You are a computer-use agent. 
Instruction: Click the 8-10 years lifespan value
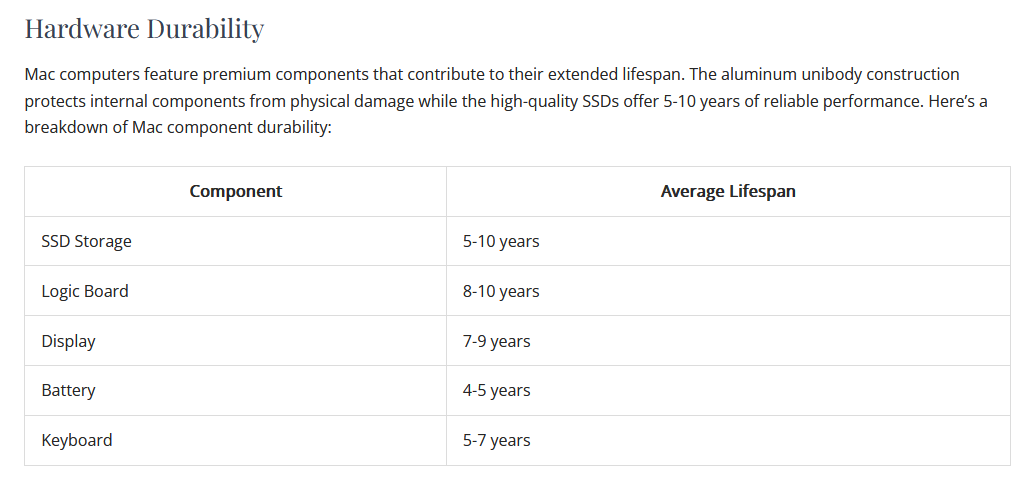pyautogui.click(x=501, y=291)
